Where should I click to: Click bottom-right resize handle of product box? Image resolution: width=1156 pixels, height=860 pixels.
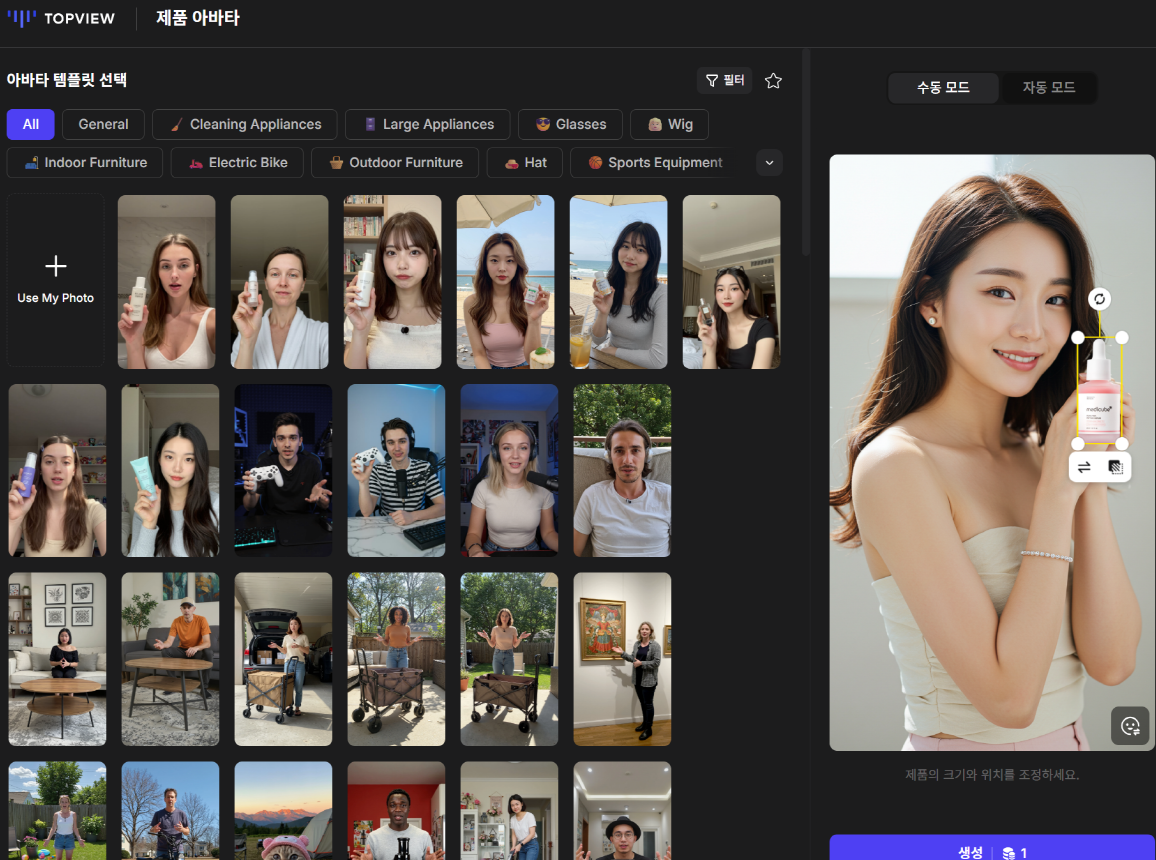click(1121, 444)
